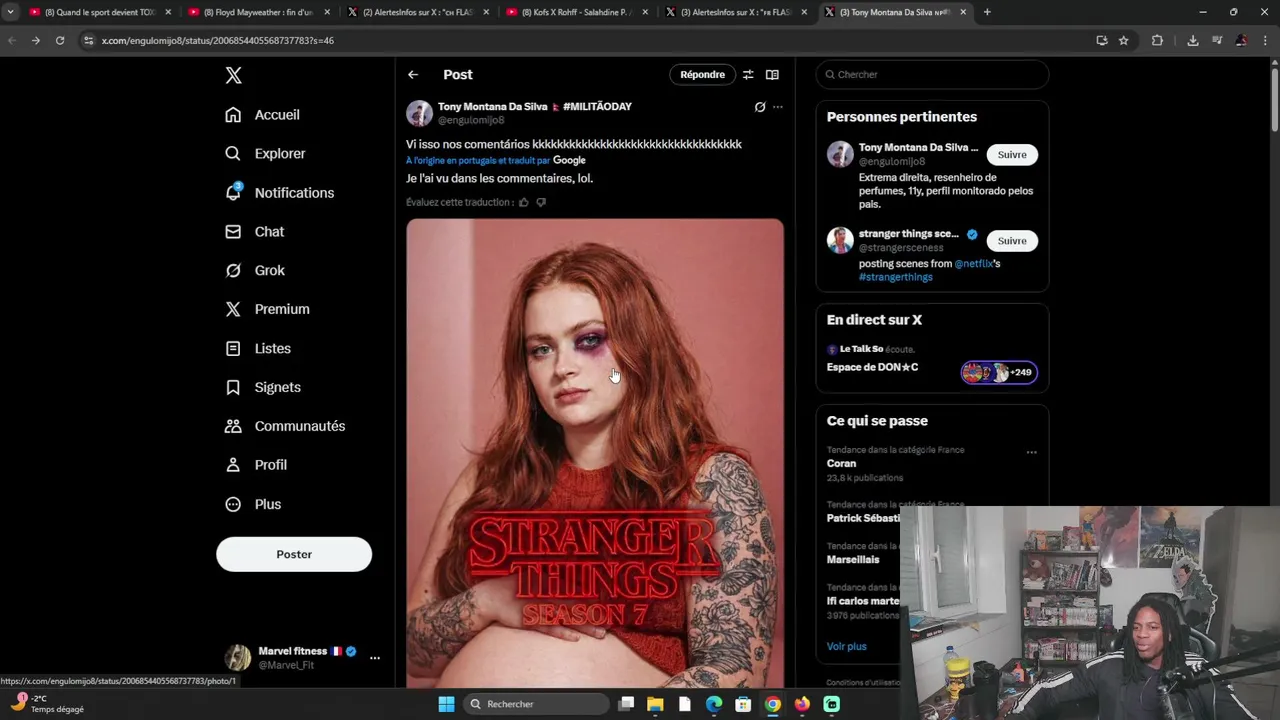Open the Chat envelope icon

(x=233, y=231)
